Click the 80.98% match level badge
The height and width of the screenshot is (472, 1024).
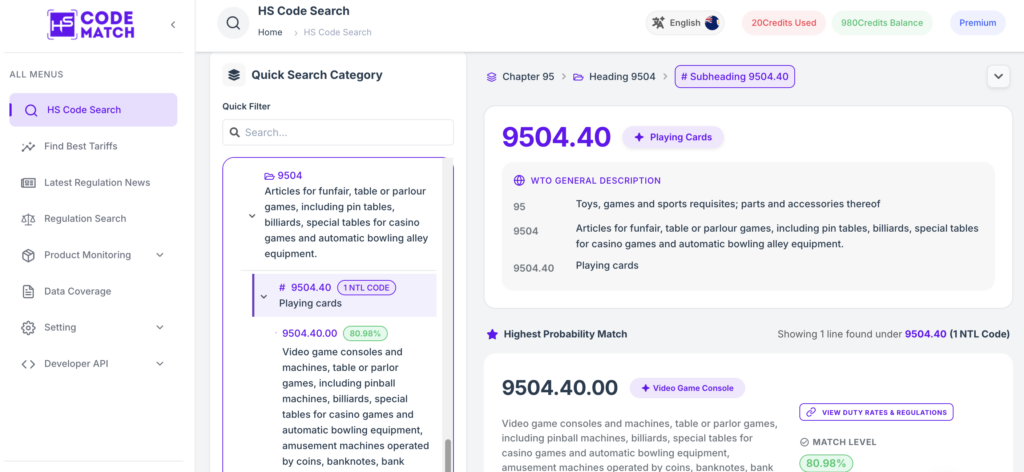pos(826,463)
